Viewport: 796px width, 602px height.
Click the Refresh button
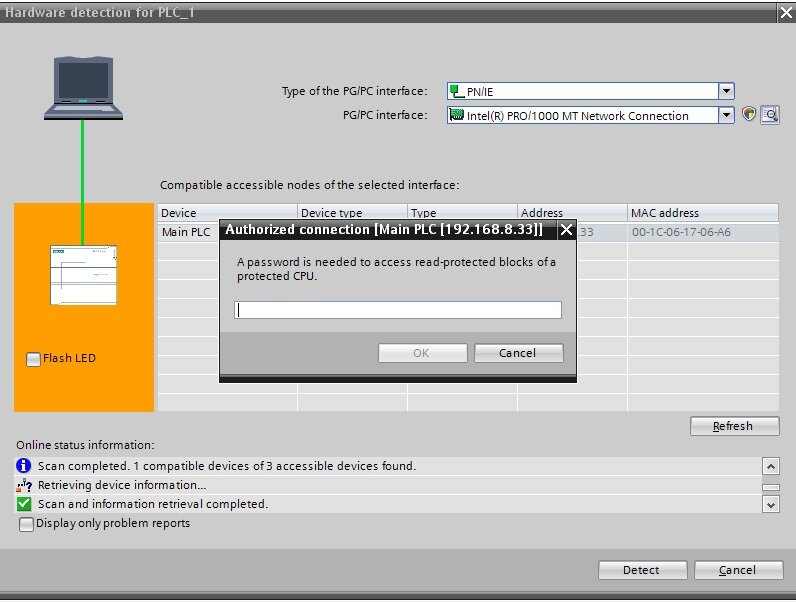(734, 426)
